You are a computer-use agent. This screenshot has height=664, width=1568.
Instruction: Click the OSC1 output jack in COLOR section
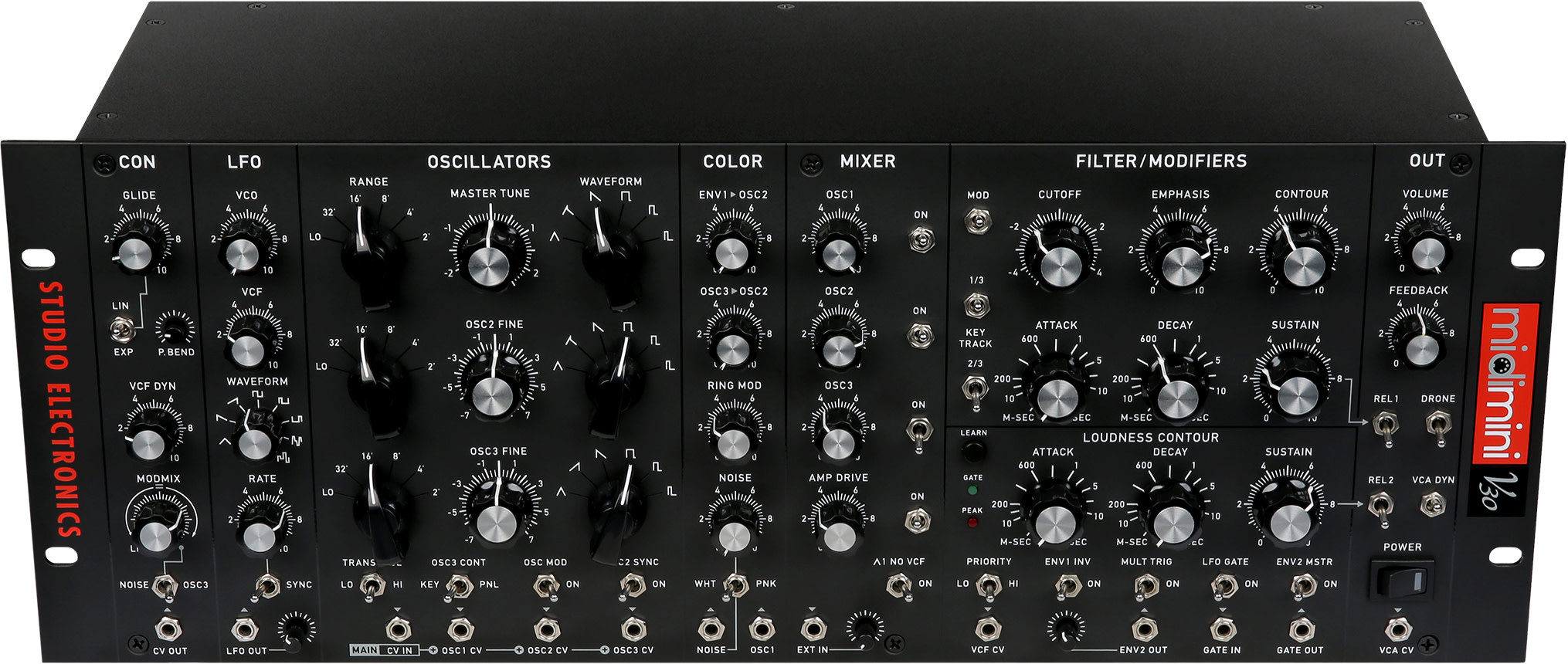tap(762, 628)
